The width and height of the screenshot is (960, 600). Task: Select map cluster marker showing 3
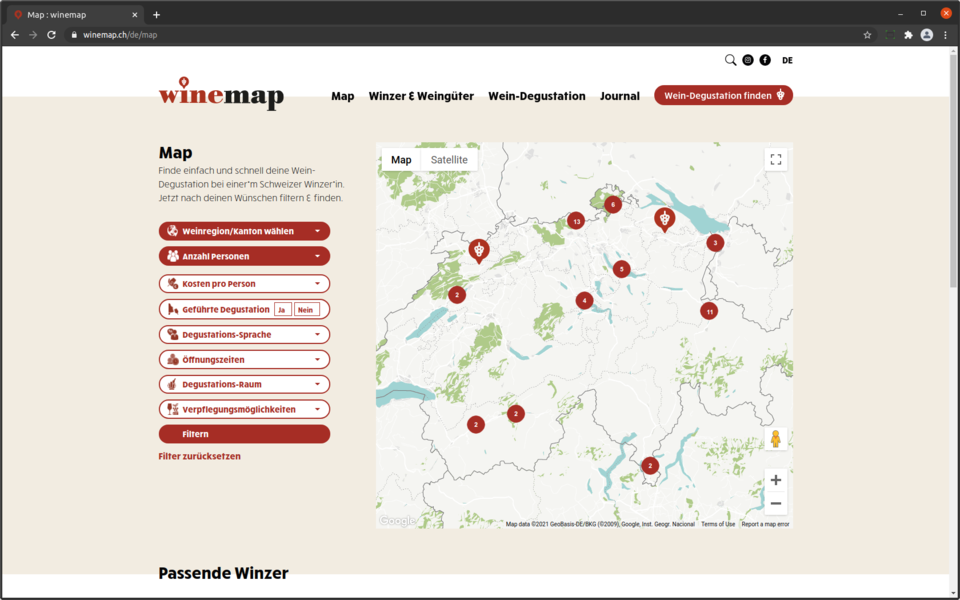coord(715,243)
